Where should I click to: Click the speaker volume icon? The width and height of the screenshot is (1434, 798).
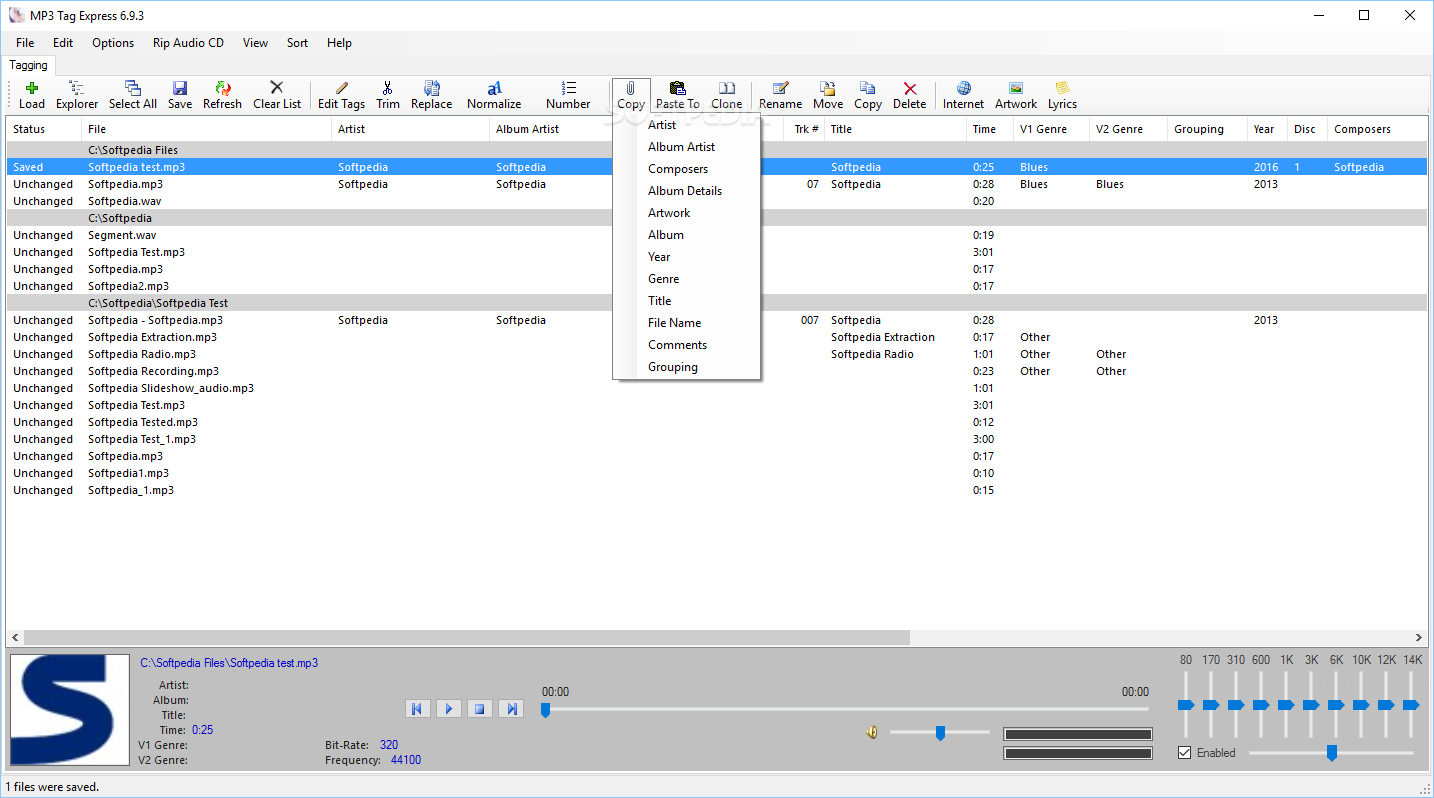point(872,733)
